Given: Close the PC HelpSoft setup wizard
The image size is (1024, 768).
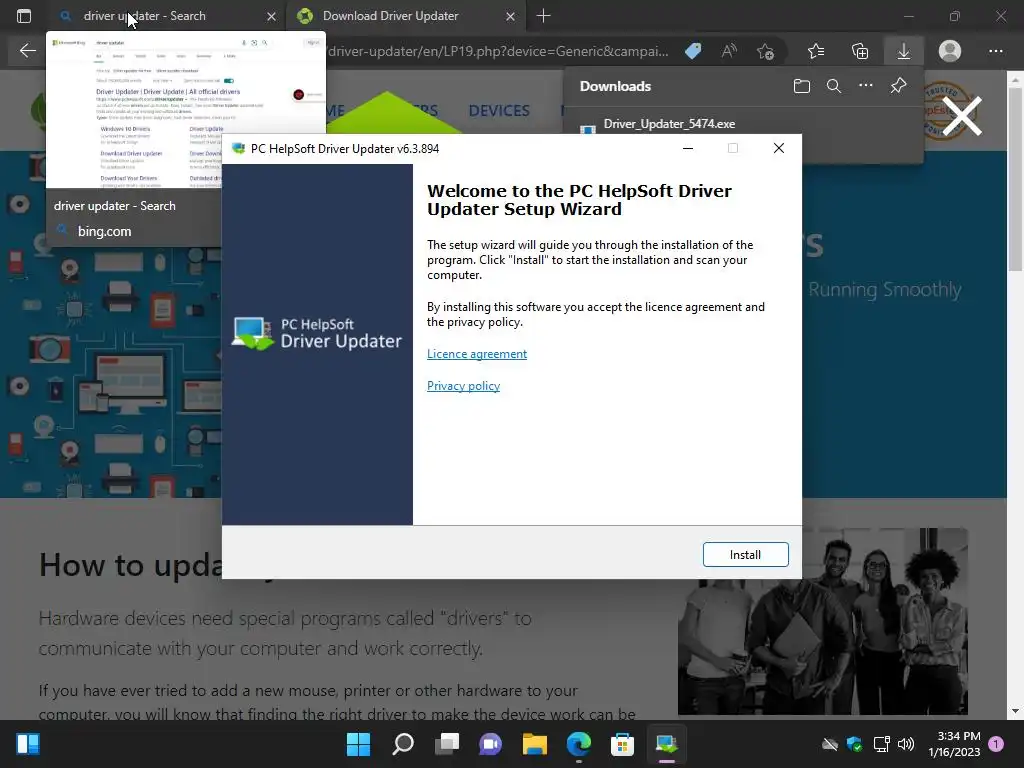Looking at the screenshot, I should 778,148.
